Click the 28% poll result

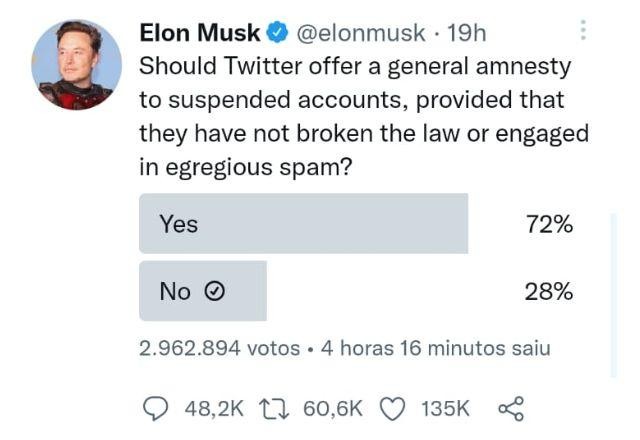click(x=548, y=291)
